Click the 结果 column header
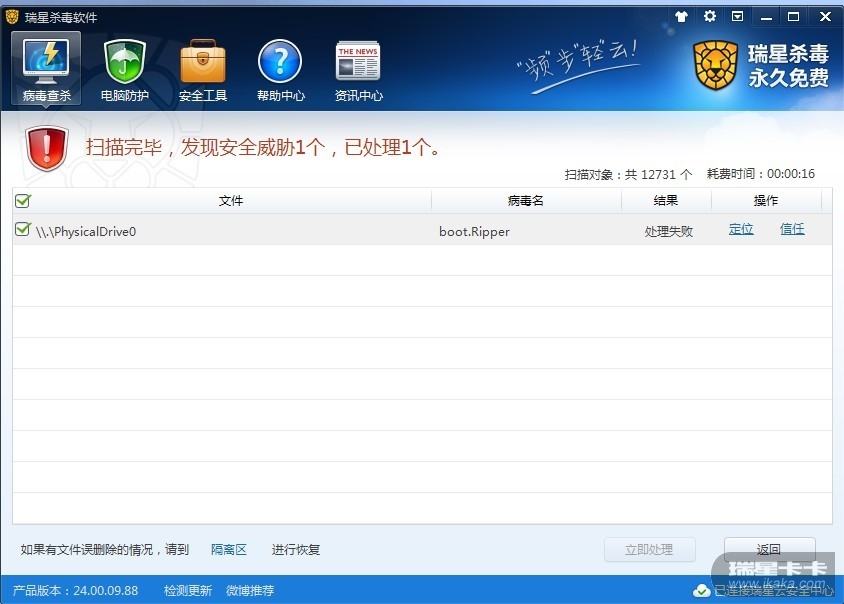The image size is (844, 604). (x=666, y=201)
